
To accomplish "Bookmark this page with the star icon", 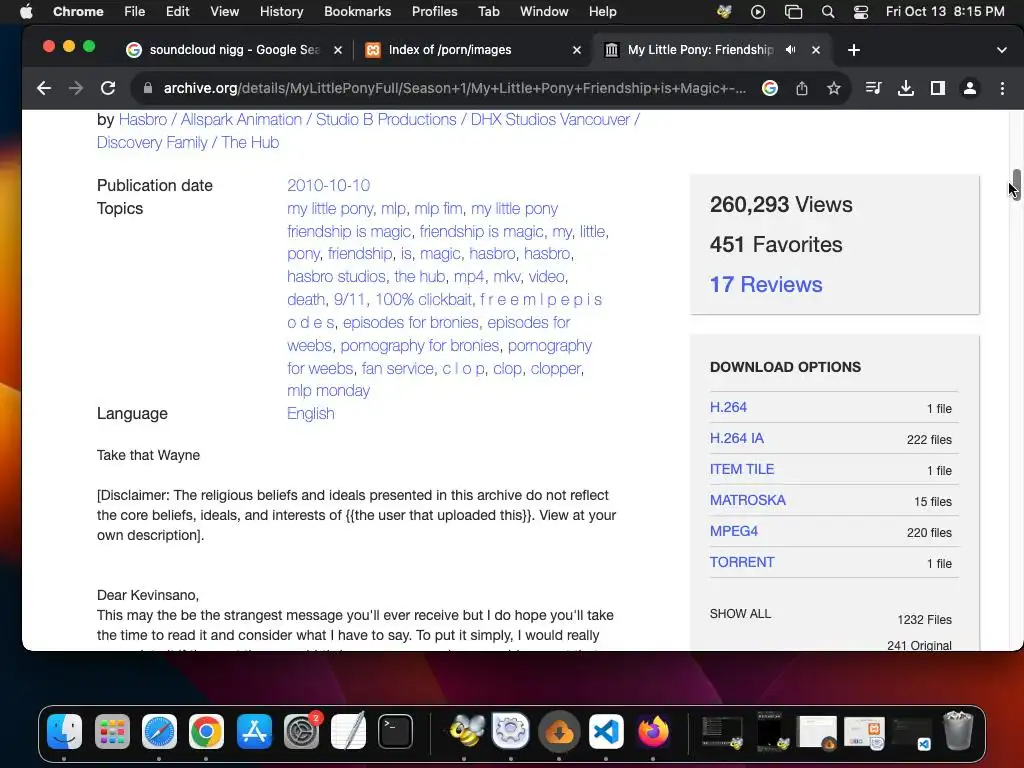I will tap(833, 88).
